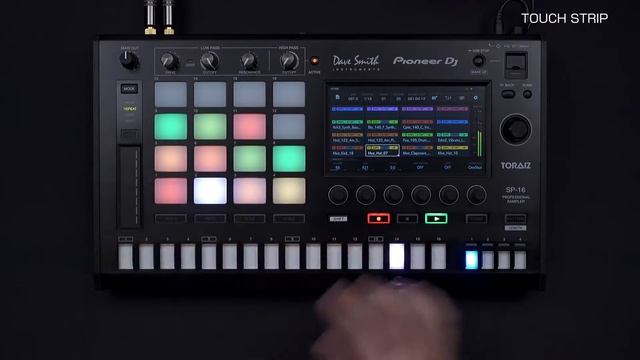The width and height of the screenshot is (640, 360).
Task: Tap the grey pad 13
Action: (x=171, y=94)
